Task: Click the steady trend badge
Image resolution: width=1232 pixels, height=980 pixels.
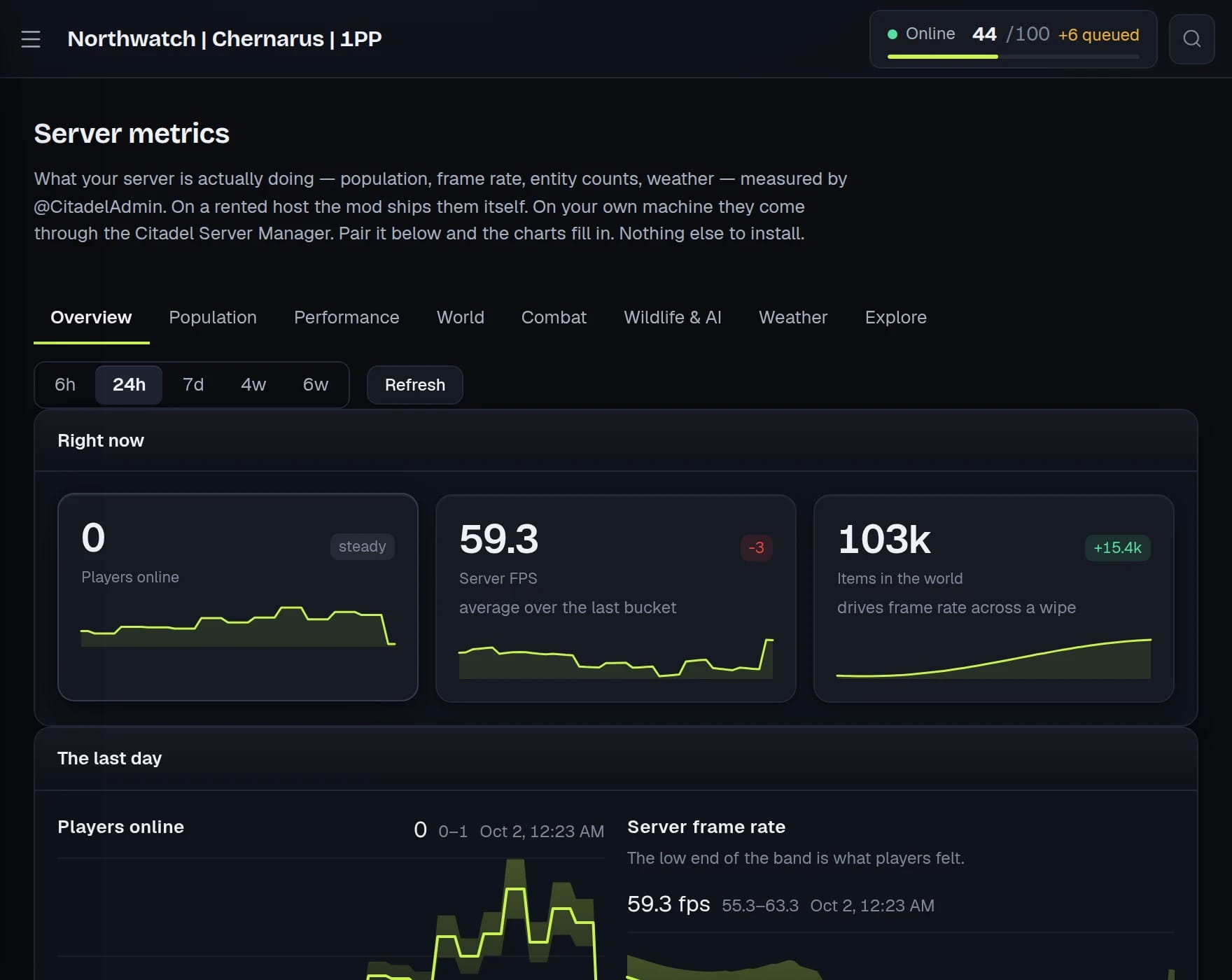Action: coord(362,546)
